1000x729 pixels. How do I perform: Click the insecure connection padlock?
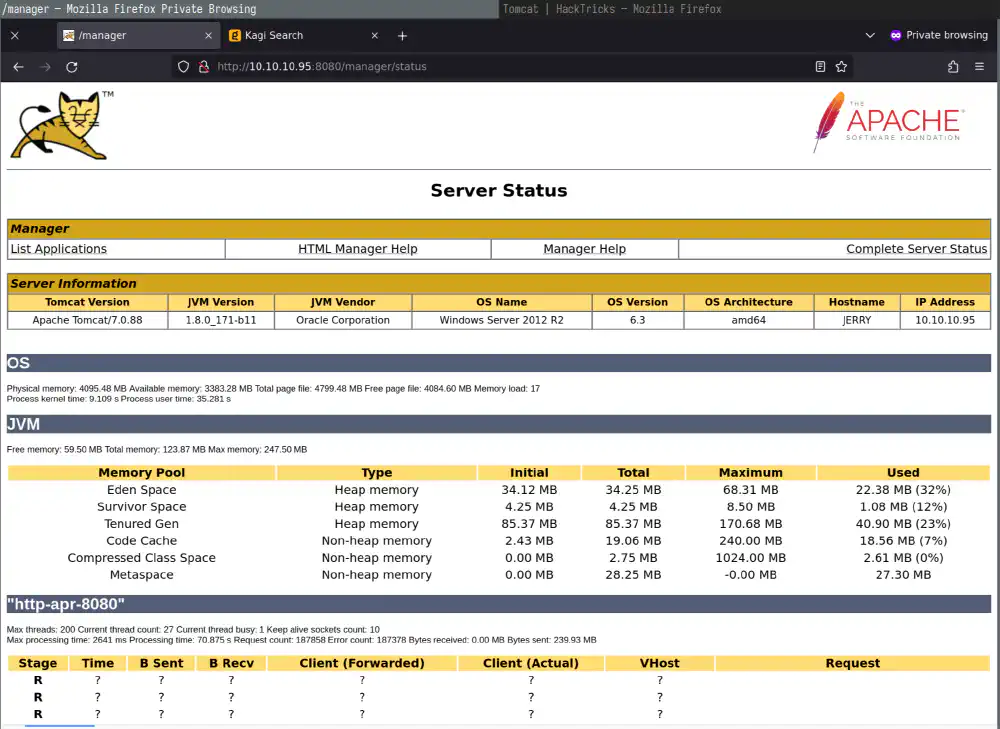203,67
